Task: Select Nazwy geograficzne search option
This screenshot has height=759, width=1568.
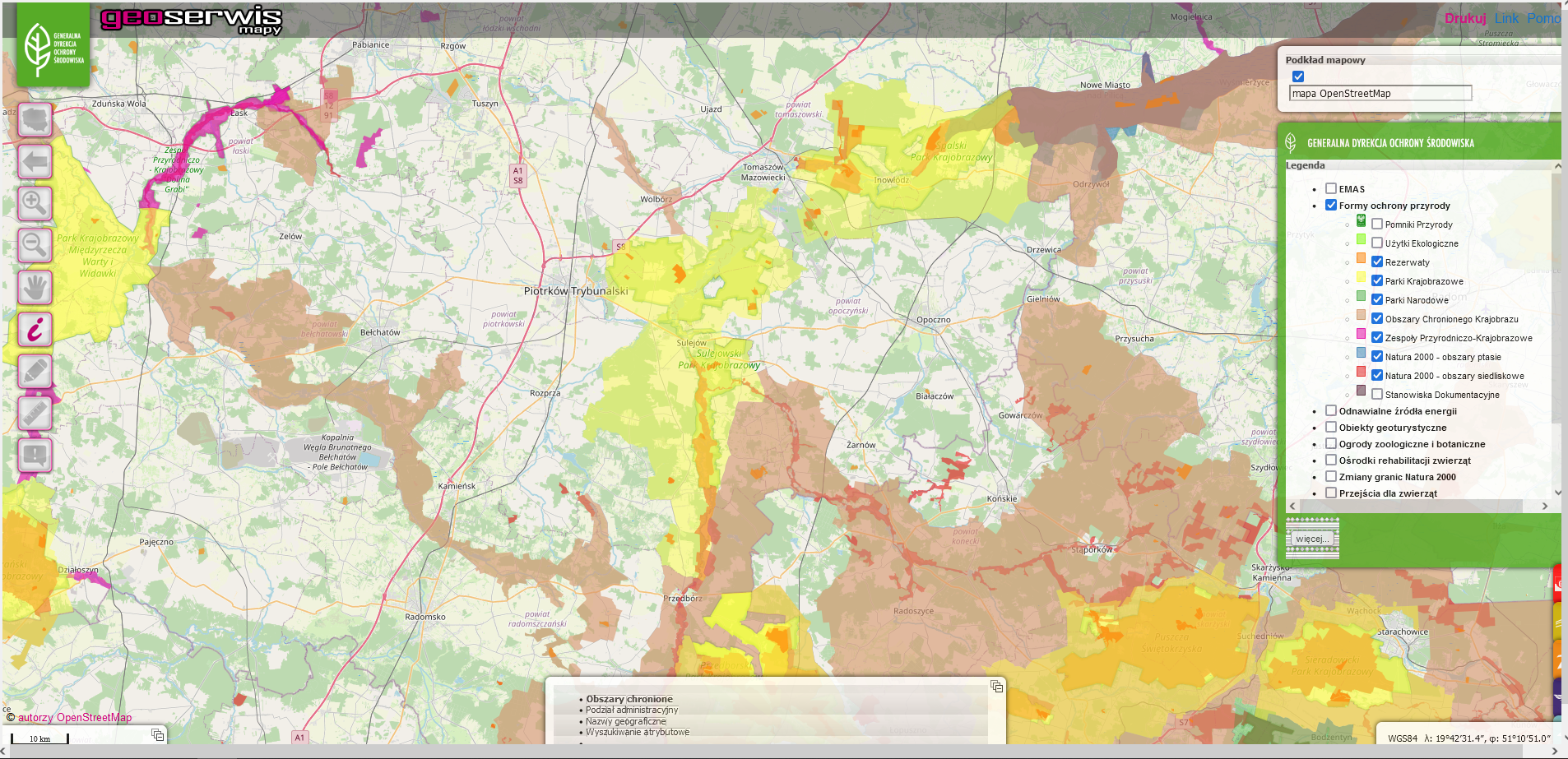Action: 625,721
